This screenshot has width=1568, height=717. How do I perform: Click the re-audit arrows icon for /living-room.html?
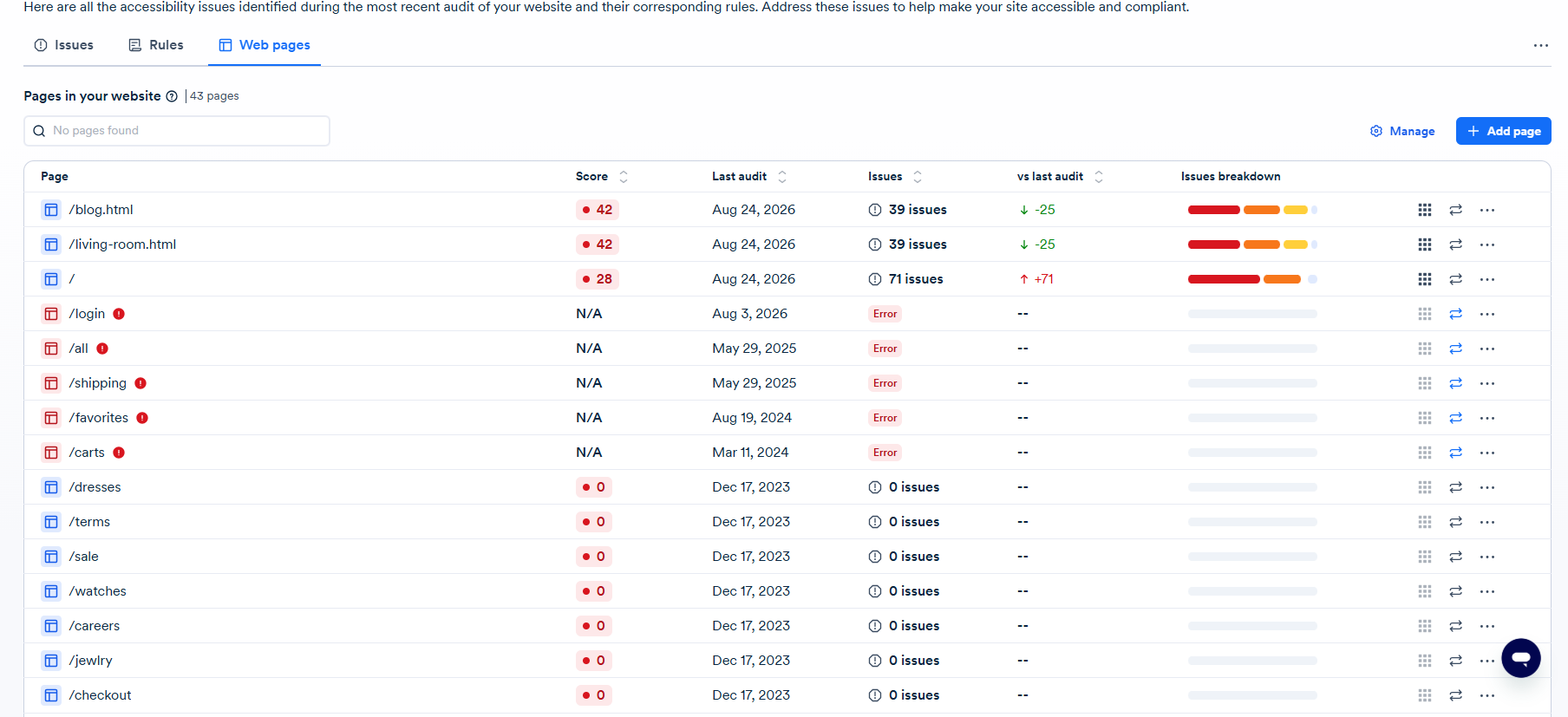(x=1455, y=244)
